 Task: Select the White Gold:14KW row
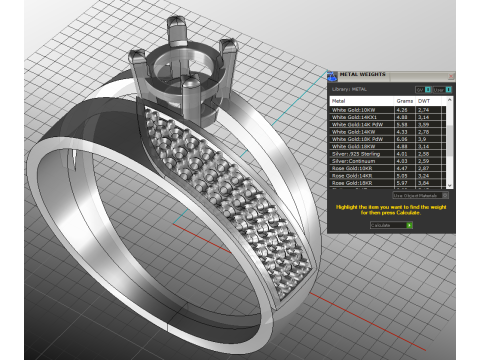point(388,132)
